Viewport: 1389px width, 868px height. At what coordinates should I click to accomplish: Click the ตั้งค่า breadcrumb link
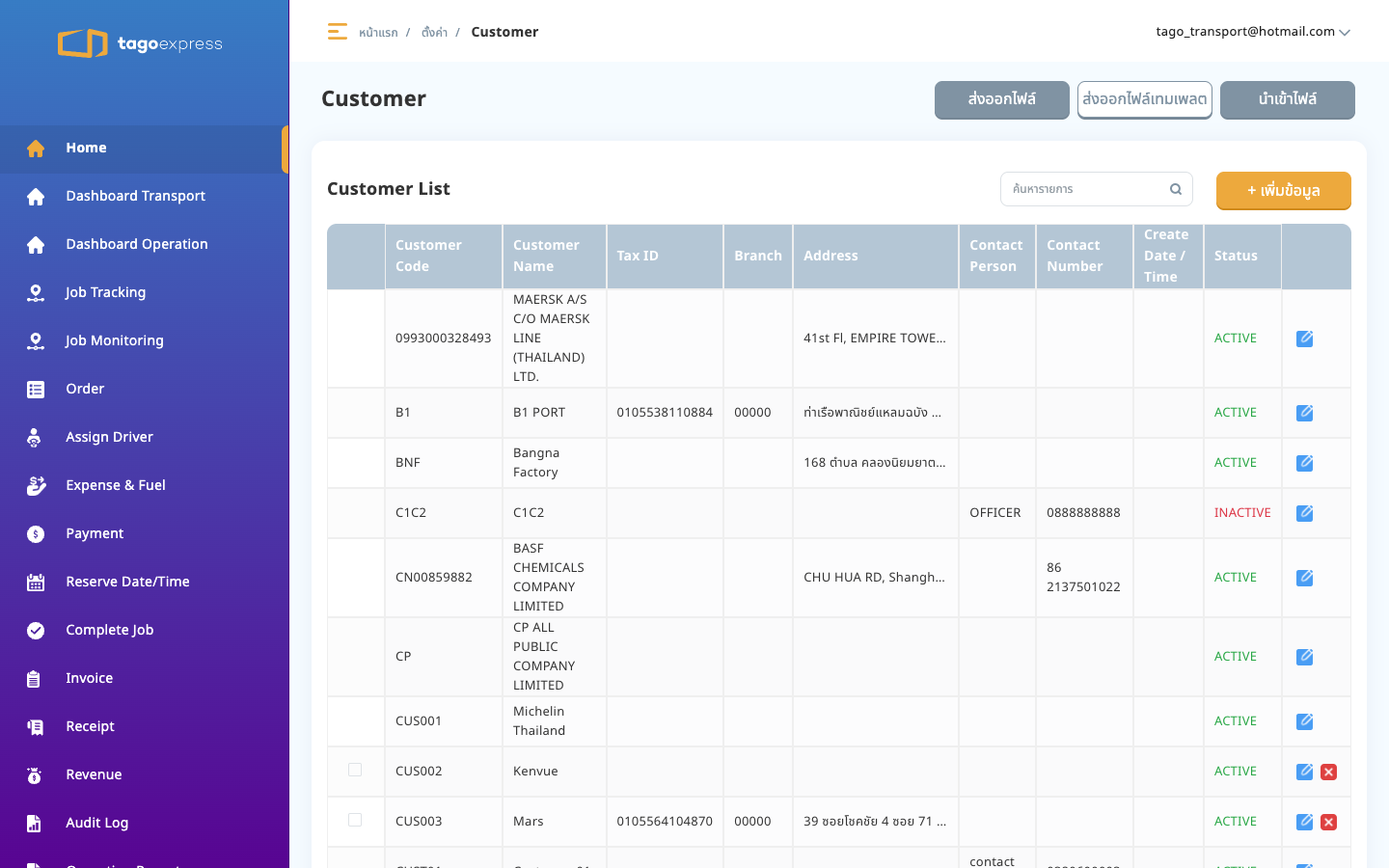(434, 33)
